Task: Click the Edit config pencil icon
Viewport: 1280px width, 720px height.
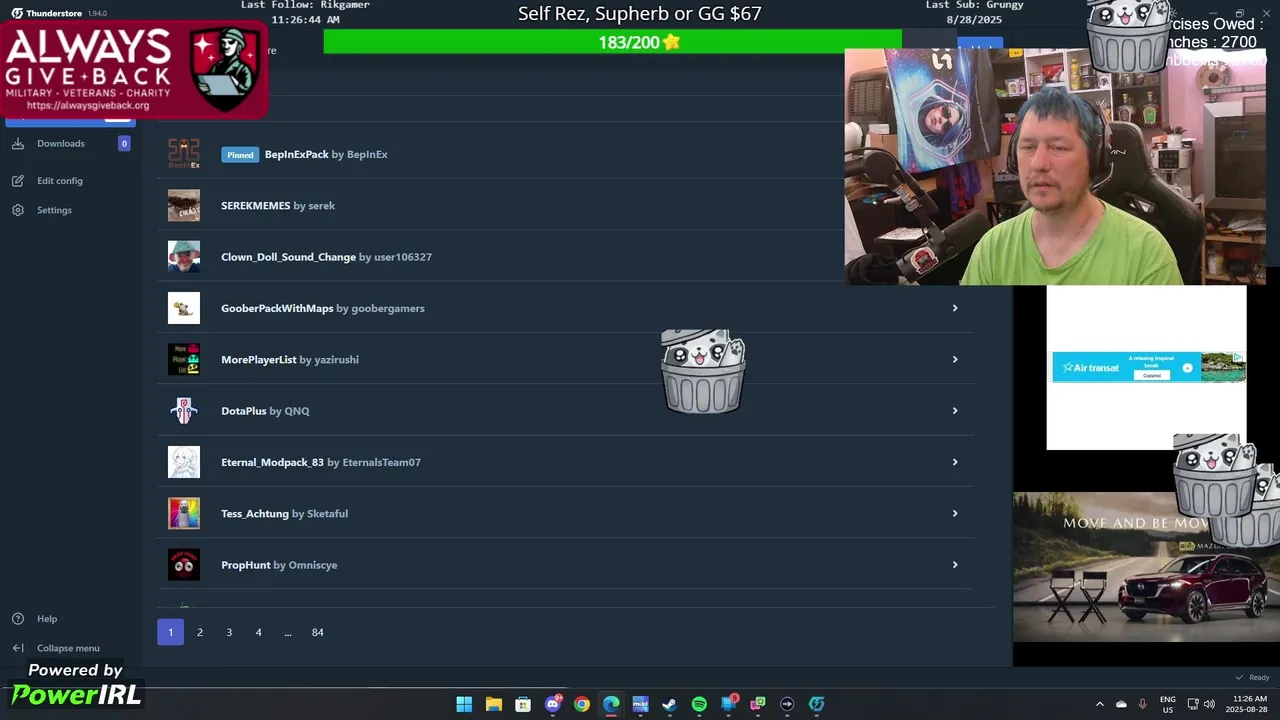Action: click(x=18, y=181)
